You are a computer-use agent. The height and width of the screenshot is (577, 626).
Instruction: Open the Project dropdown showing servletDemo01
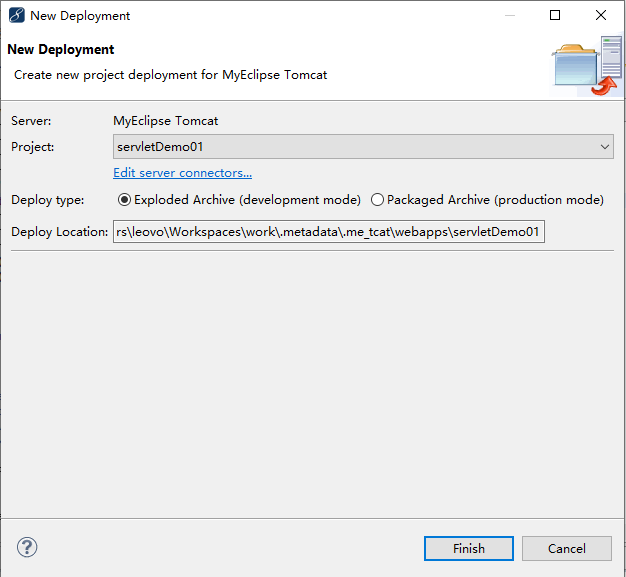tap(363, 147)
